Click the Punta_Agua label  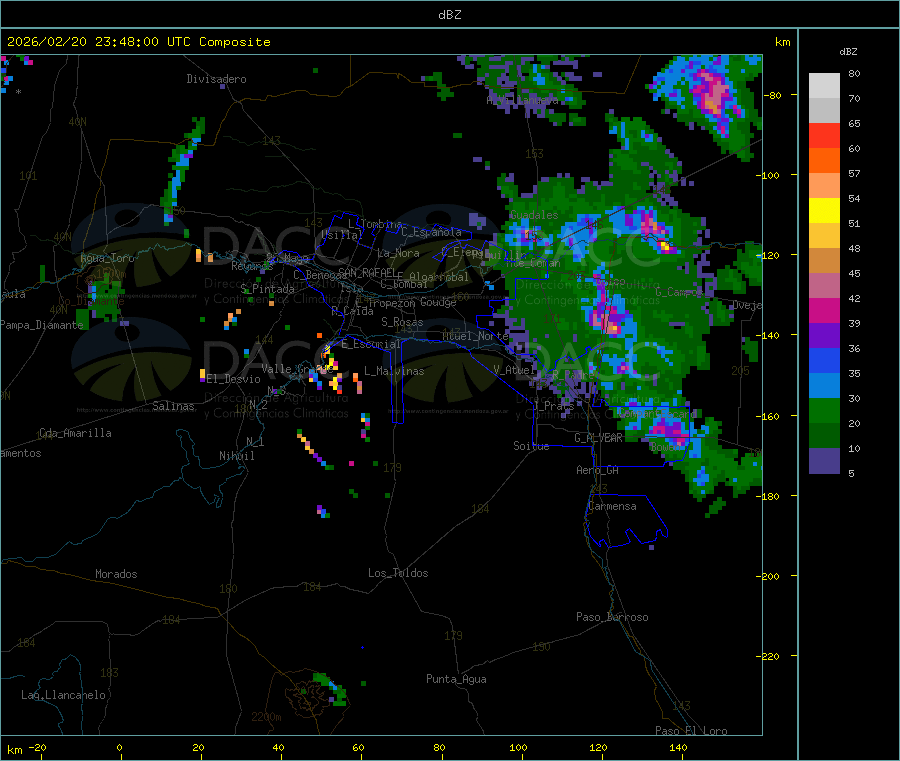coord(456,679)
